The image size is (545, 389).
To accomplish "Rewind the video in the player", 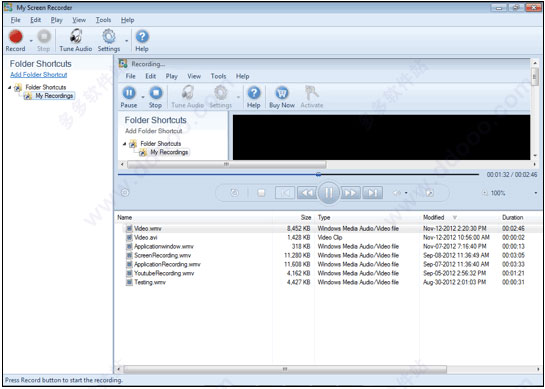I will pos(307,193).
